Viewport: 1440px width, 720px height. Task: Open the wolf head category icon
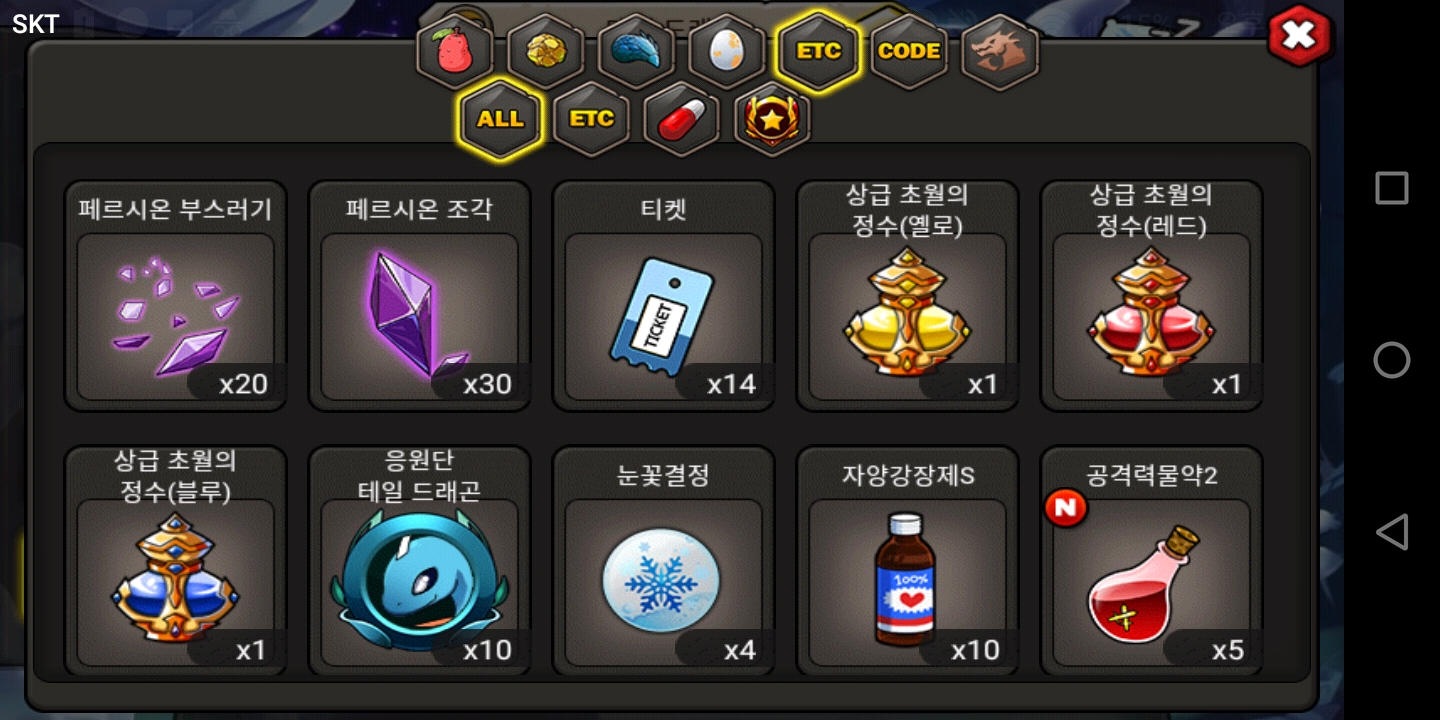[x=1000, y=51]
